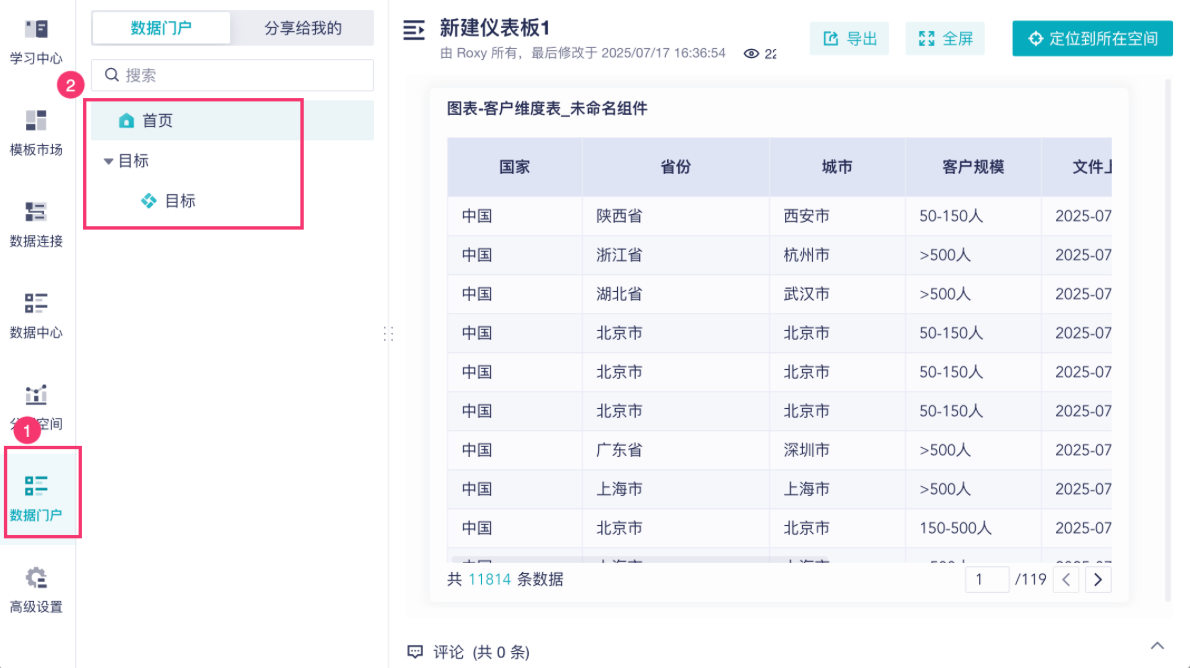Enter fullscreen with the 全屏 button
The image size is (1190, 668).
pos(944,38)
